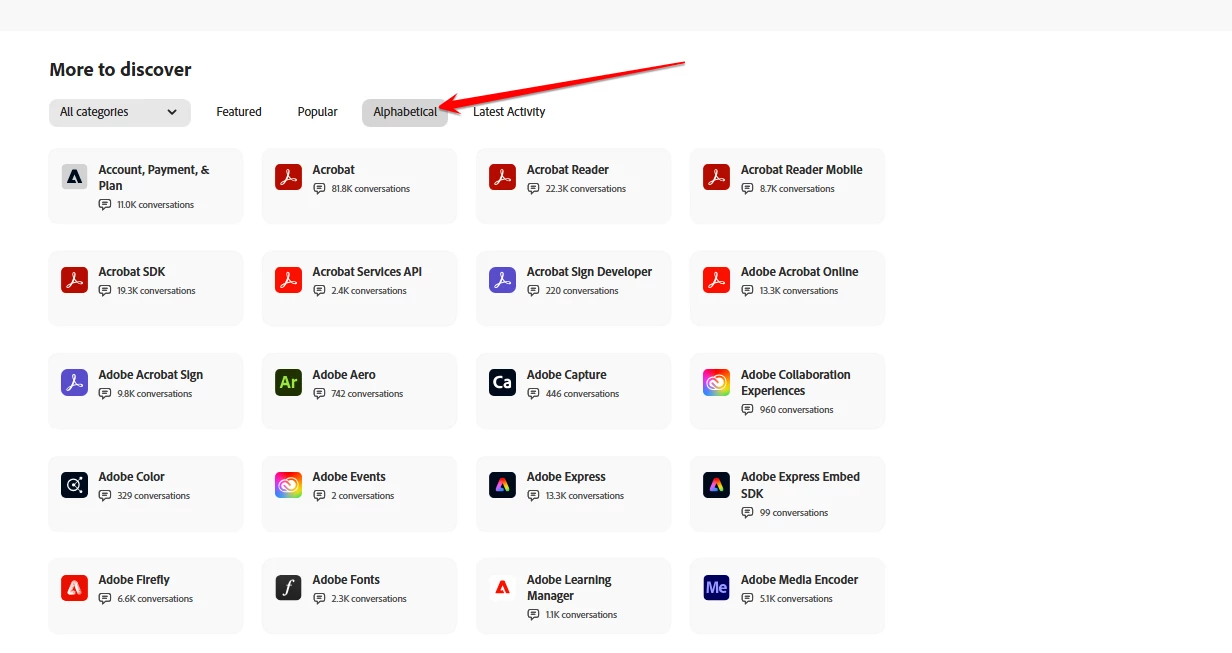Screen dimensions: 1232x653
Task: Click the Acrobat Sign Developer icon
Action: [x=502, y=279]
